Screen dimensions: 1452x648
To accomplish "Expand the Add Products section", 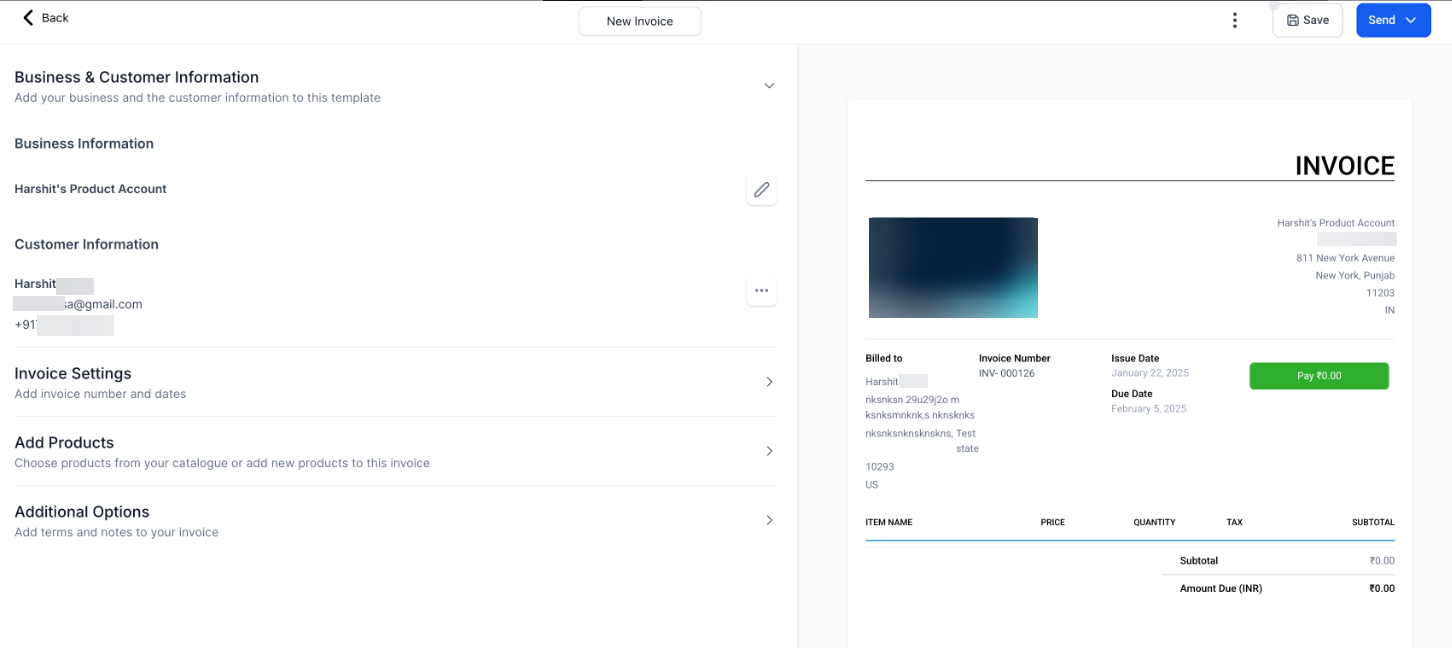I will pyautogui.click(x=769, y=451).
